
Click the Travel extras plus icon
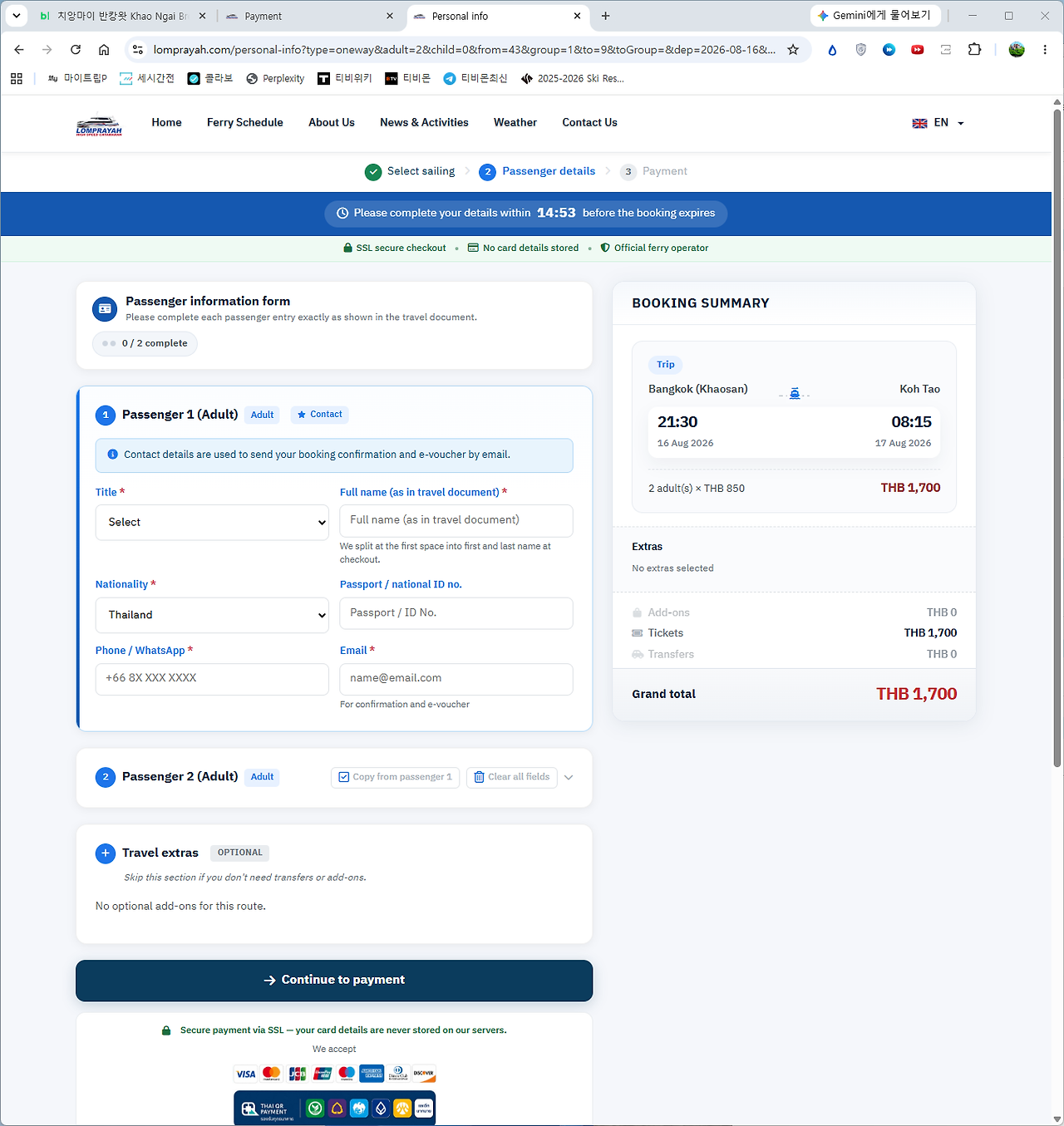coord(106,853)
